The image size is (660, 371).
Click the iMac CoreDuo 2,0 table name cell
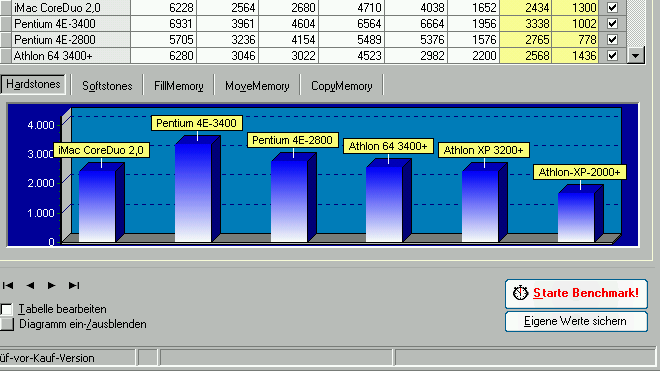tap(71, 8)
